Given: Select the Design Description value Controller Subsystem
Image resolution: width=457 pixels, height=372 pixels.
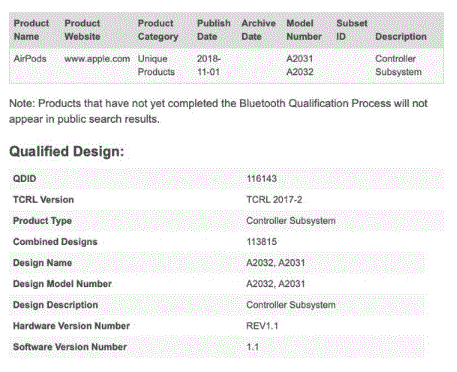Looking at the screenshot, I should [291, 305].
